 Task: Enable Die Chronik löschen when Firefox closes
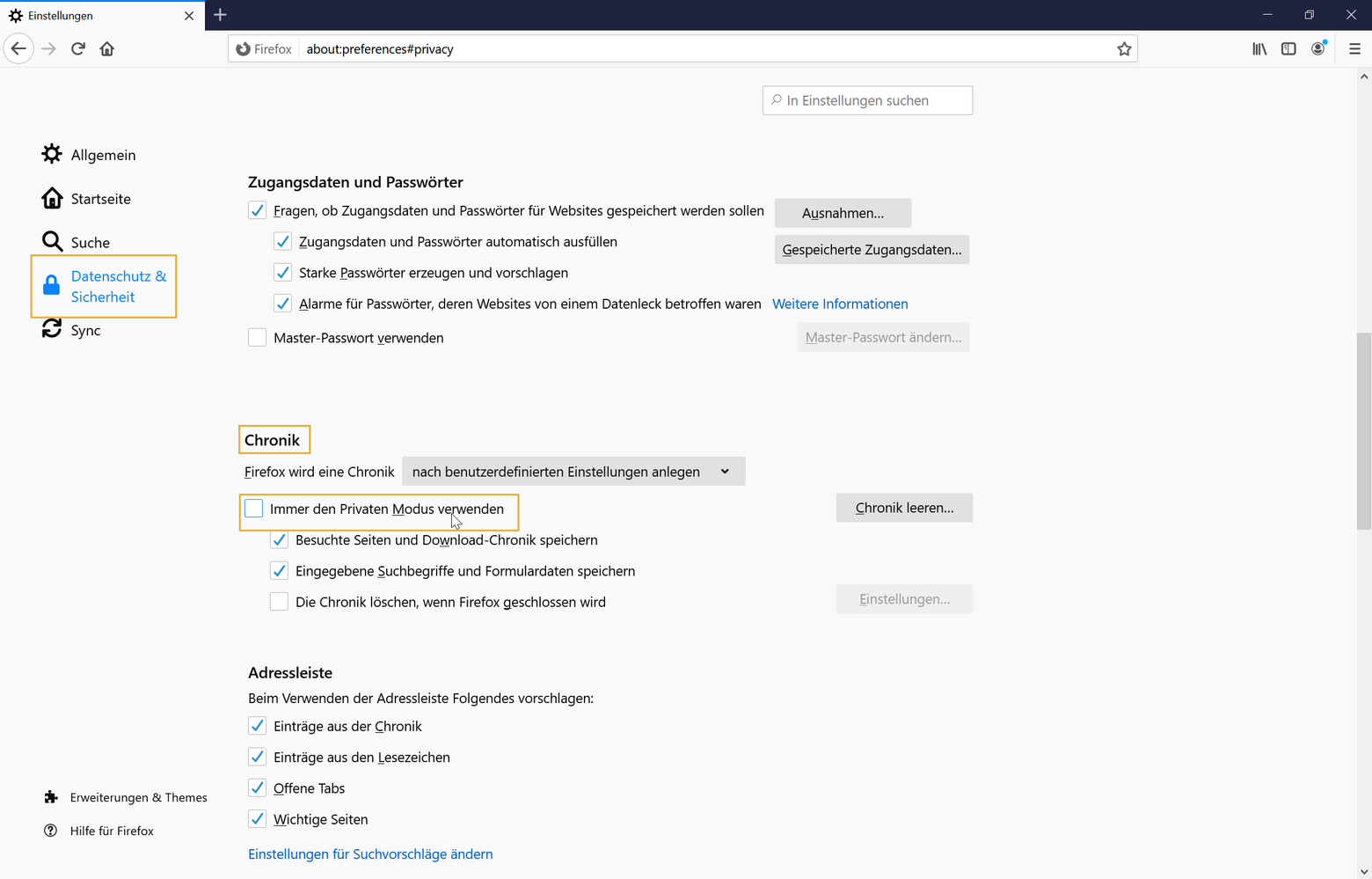[279, 602]
